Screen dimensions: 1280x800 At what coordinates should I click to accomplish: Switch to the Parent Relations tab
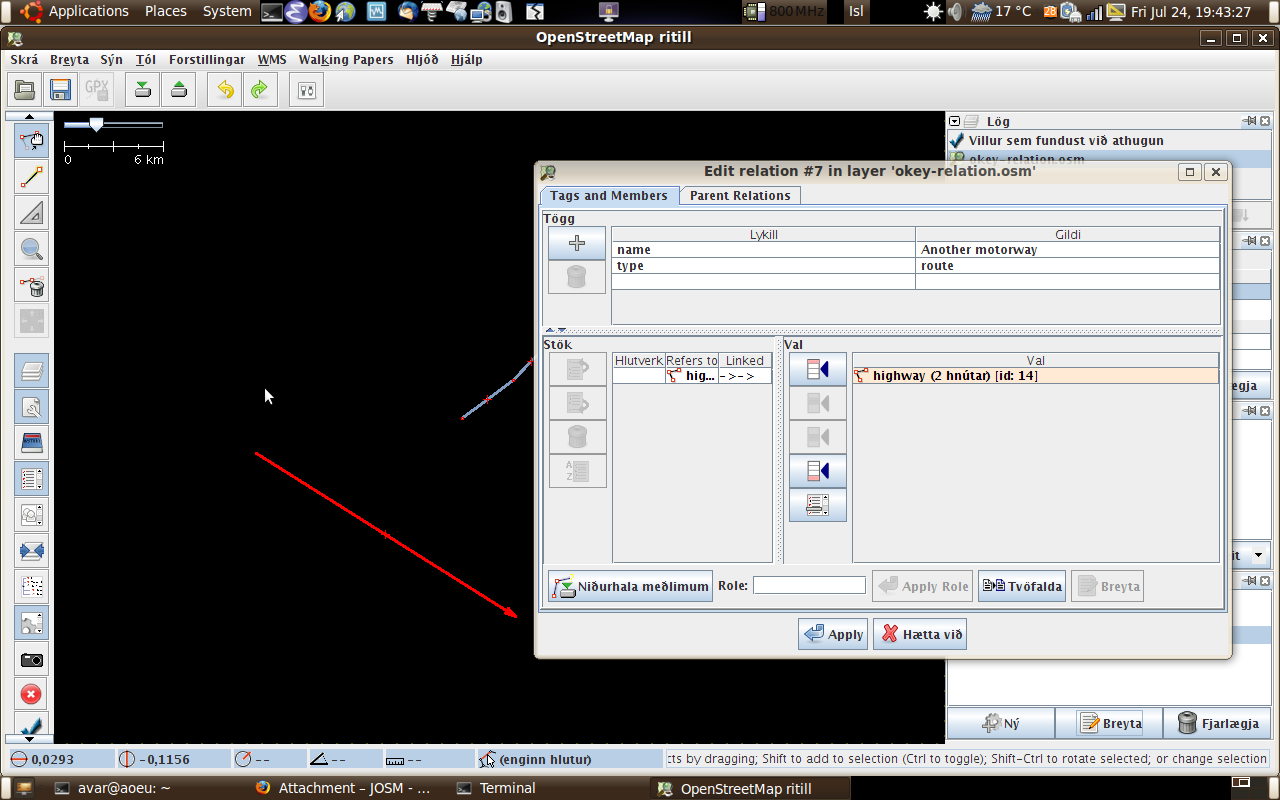739,196
